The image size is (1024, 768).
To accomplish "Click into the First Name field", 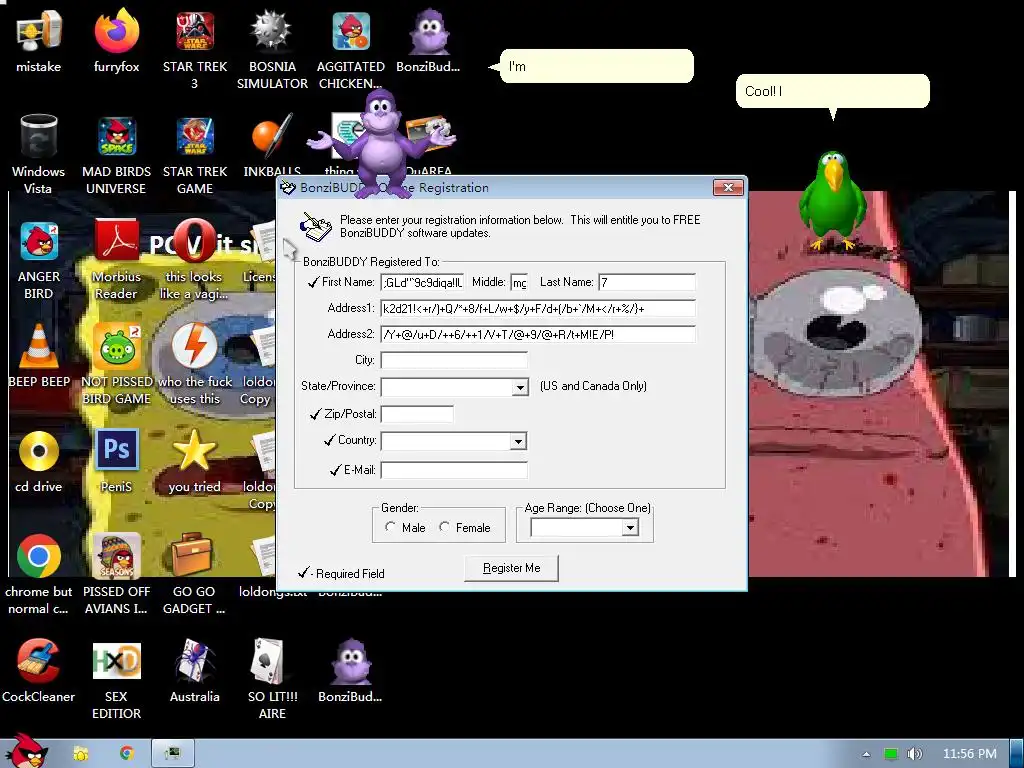I will tap(423, 282).
